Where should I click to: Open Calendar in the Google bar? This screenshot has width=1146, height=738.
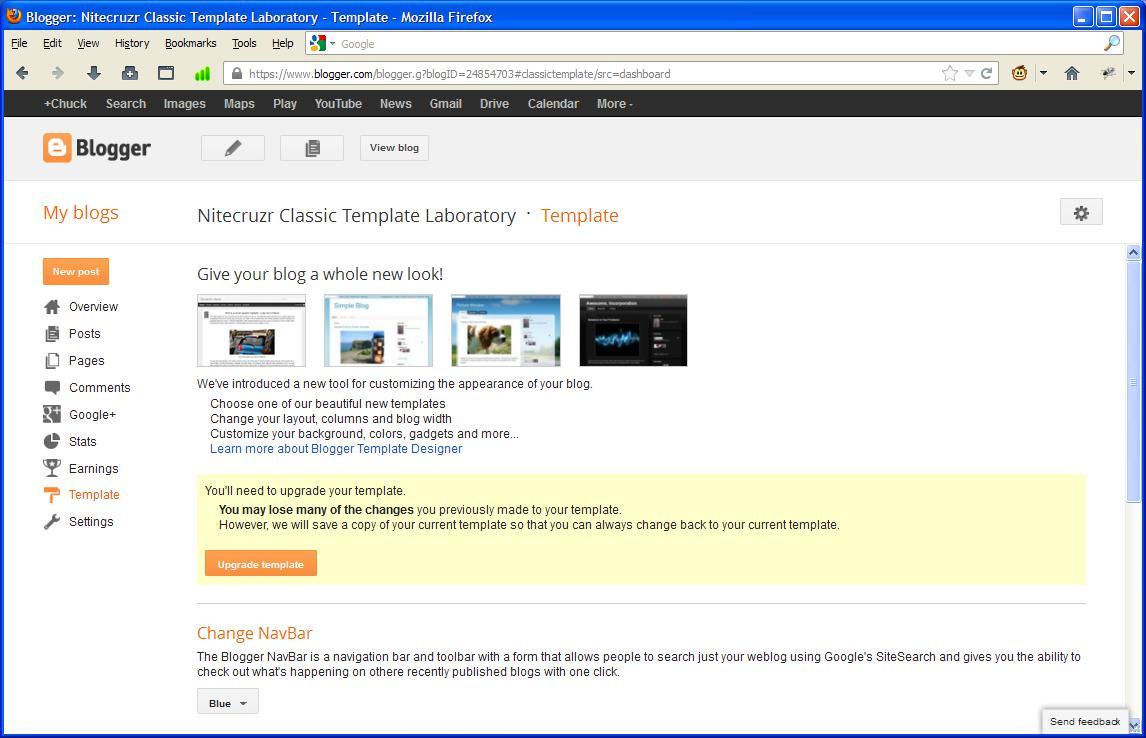pyautogui.click(x=553, y=104)
